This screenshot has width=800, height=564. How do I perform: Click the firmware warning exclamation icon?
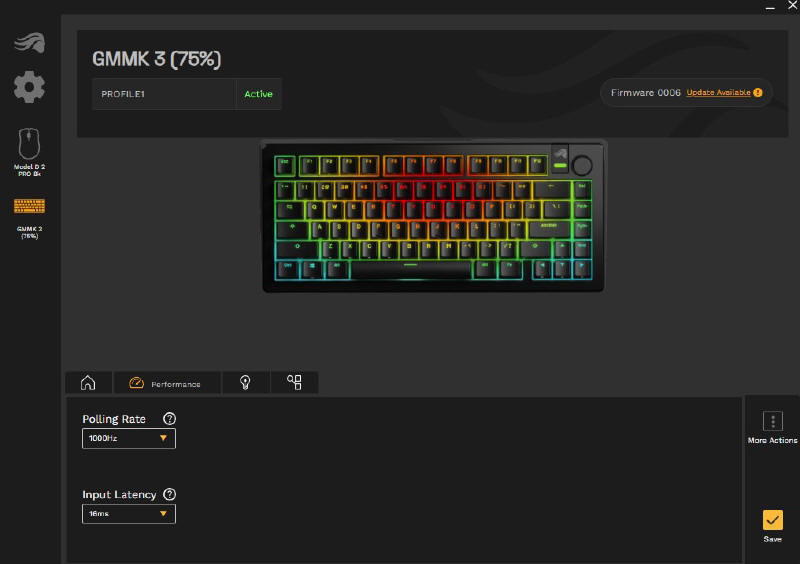coord(758,92)
